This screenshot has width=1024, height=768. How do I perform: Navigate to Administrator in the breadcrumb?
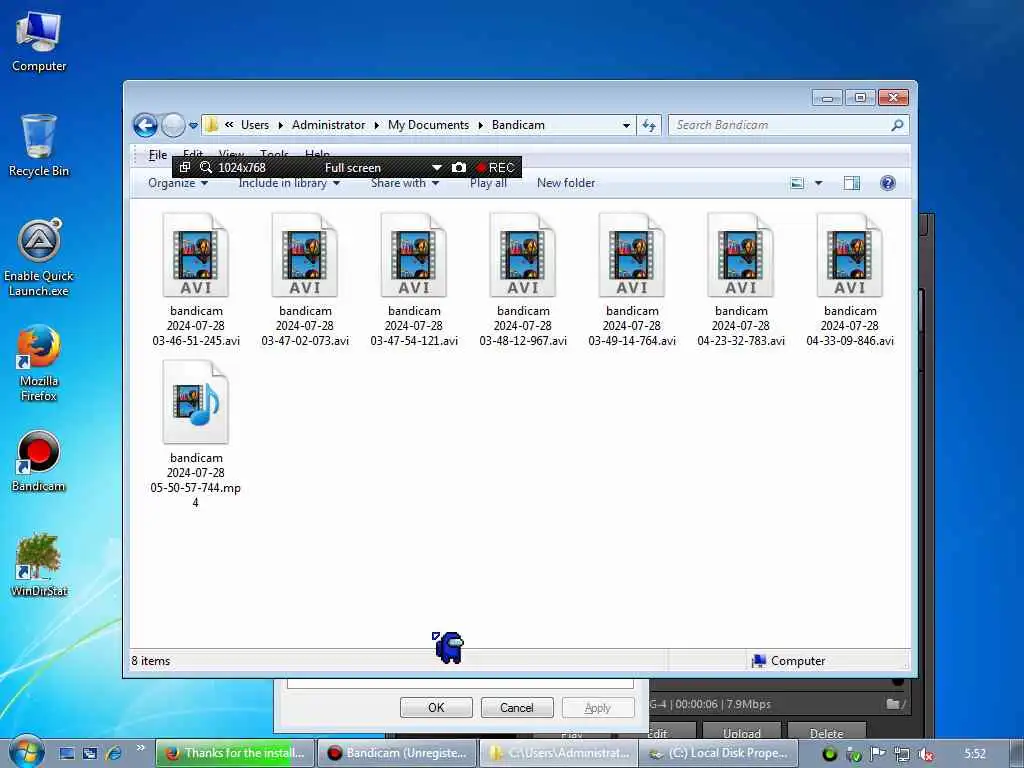tap(328, 125)
